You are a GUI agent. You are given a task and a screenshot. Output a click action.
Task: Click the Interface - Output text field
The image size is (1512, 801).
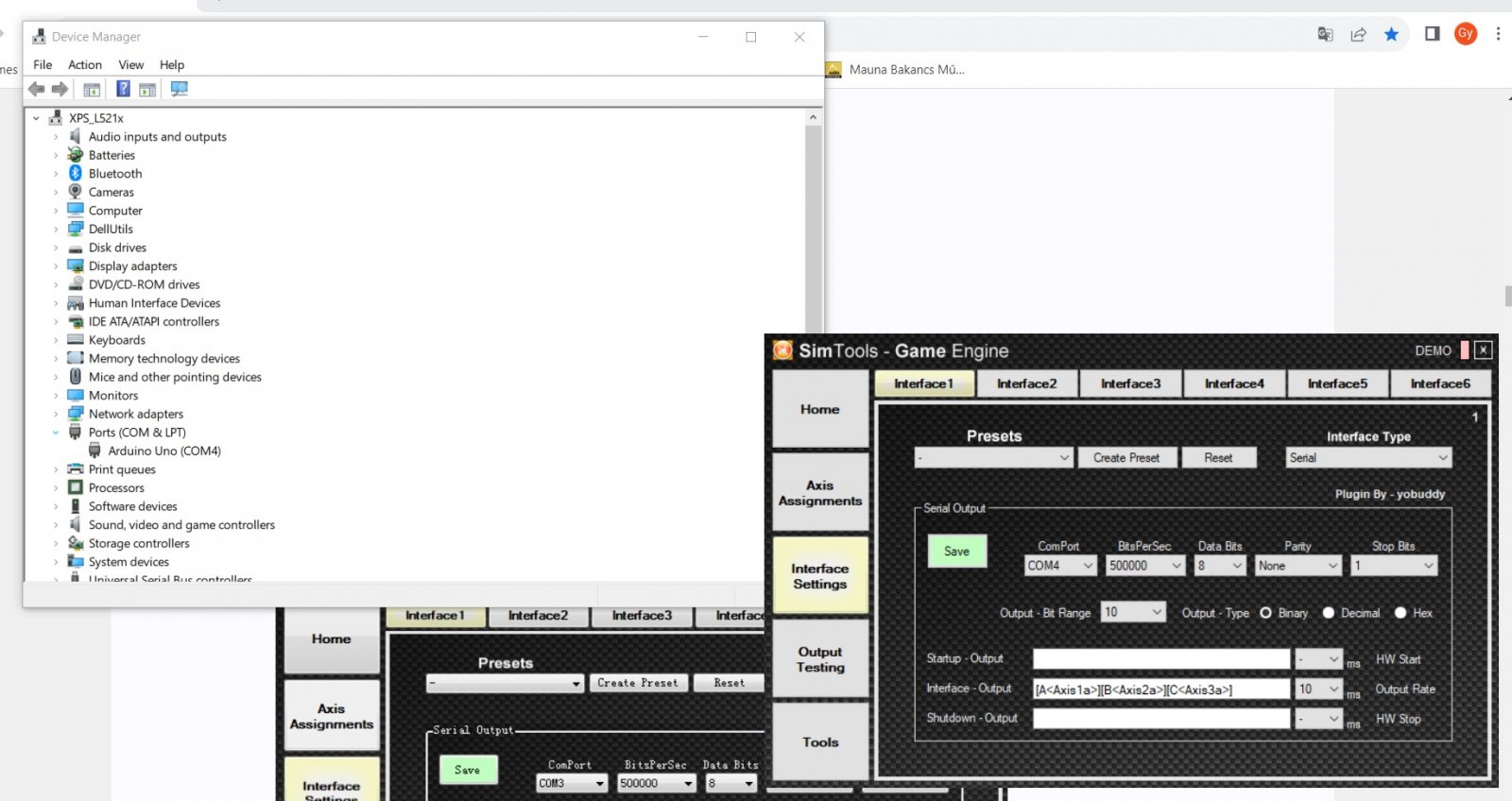point(1161,690)
